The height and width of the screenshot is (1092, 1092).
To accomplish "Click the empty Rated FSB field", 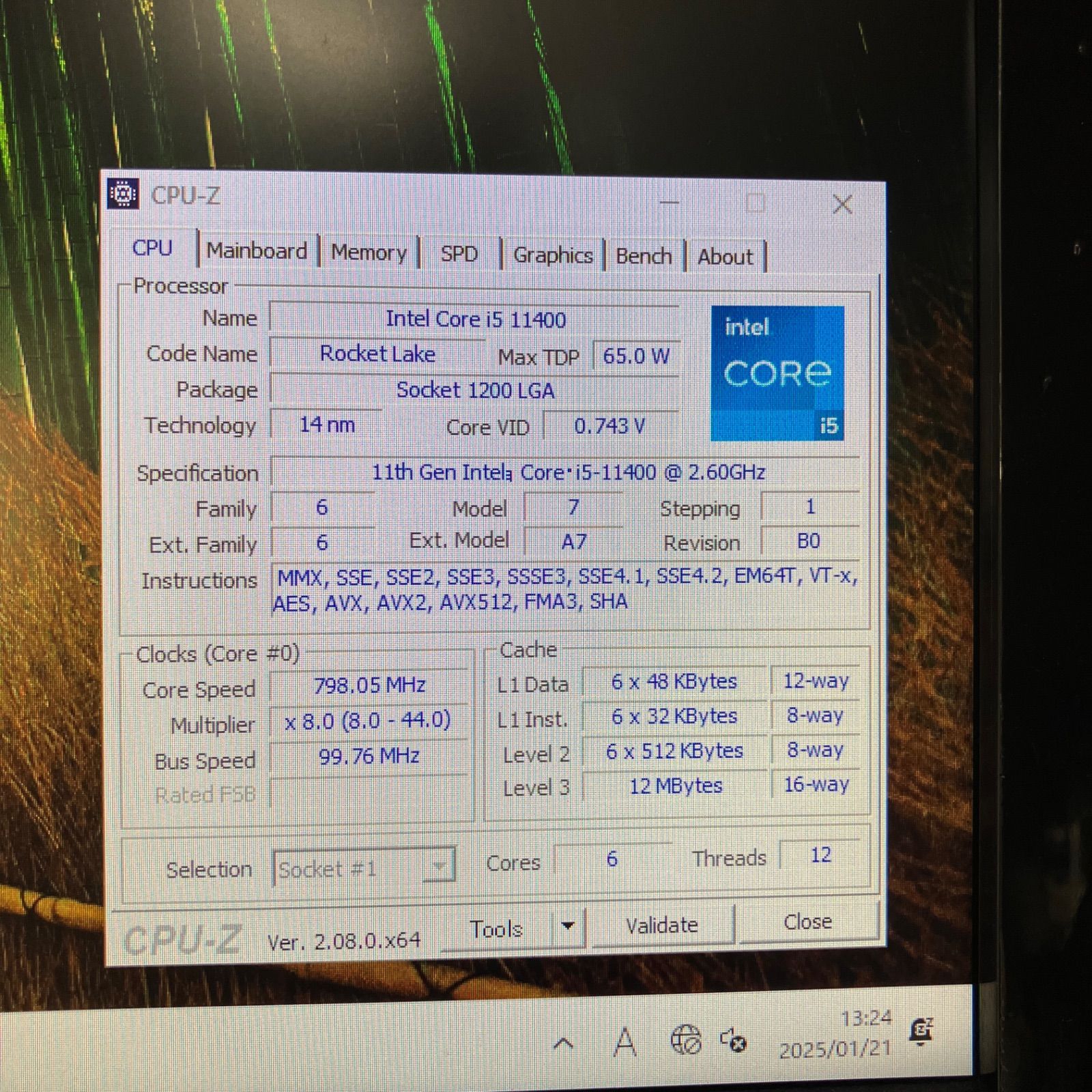I will pyautogui.click(x=369, y=792).
